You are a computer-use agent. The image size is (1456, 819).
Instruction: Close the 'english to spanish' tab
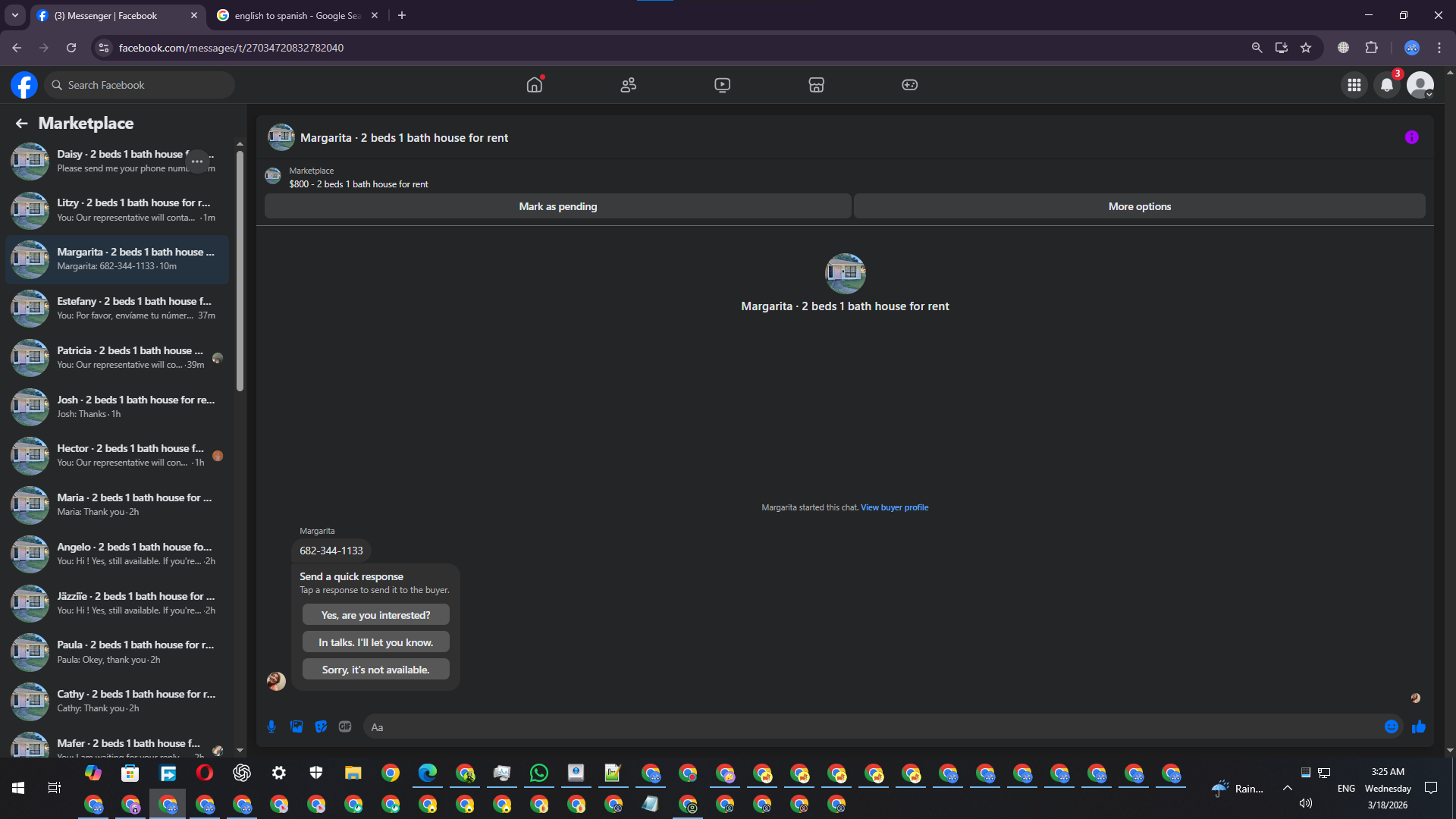(375, 15)
